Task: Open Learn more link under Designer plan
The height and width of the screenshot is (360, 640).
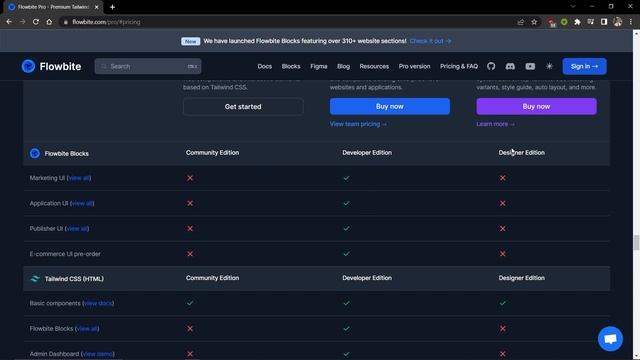Action: coord(495,124)
